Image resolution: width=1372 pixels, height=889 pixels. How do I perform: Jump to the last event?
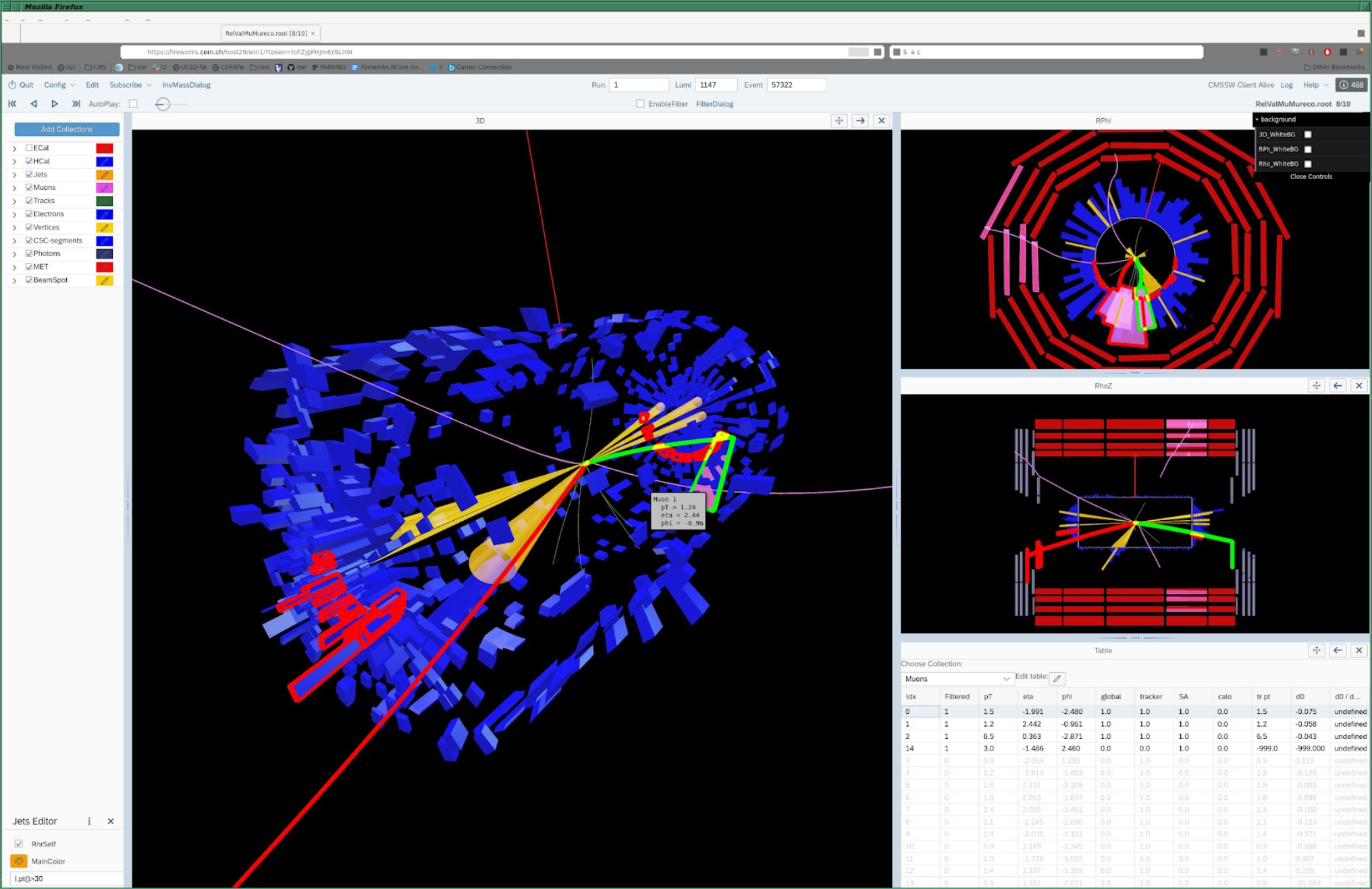pyautogui.click(x=76, y=104)
